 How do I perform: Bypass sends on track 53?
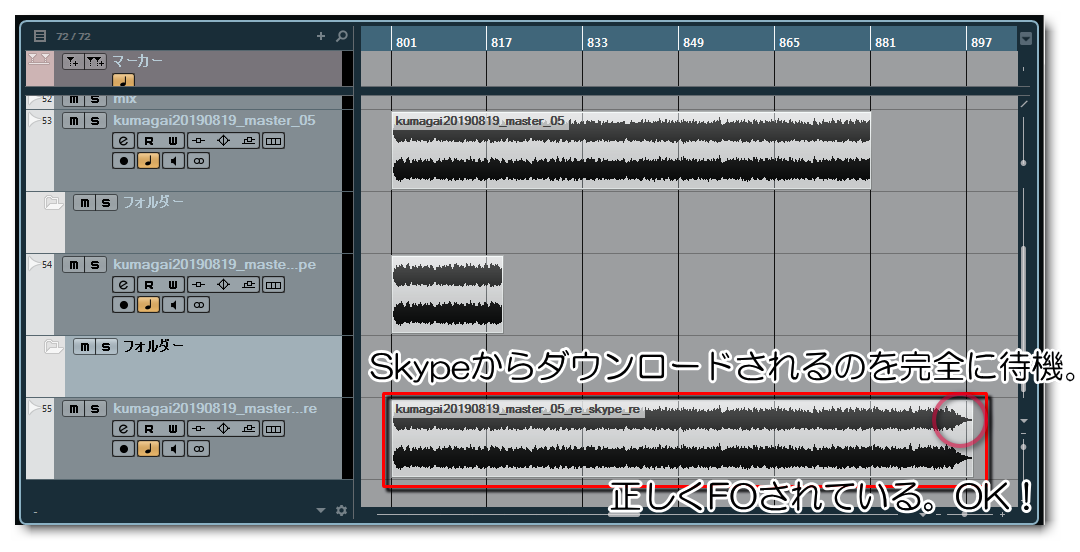pos(249,141)
